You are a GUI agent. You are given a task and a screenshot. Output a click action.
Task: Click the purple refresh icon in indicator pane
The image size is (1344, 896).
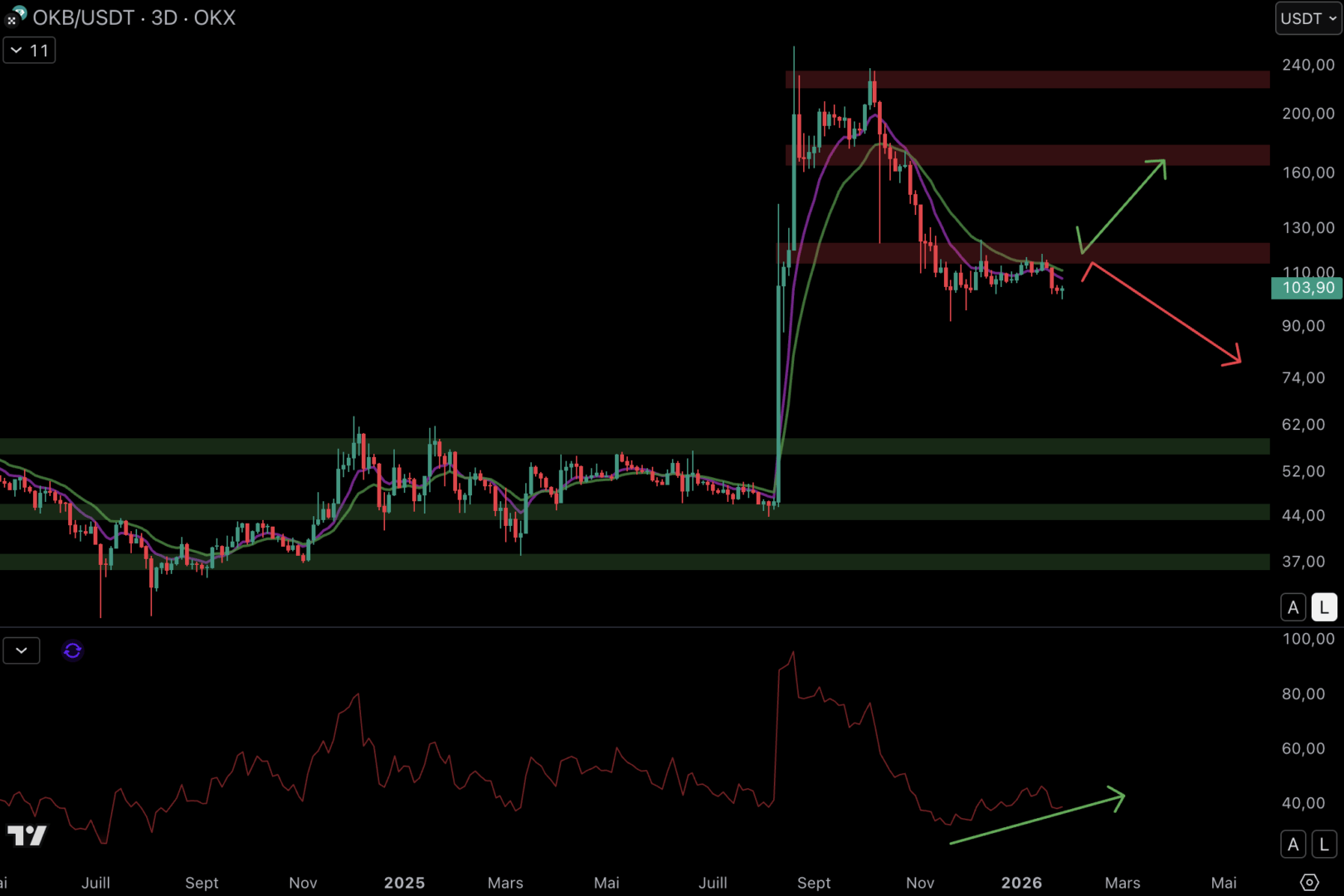72,650
